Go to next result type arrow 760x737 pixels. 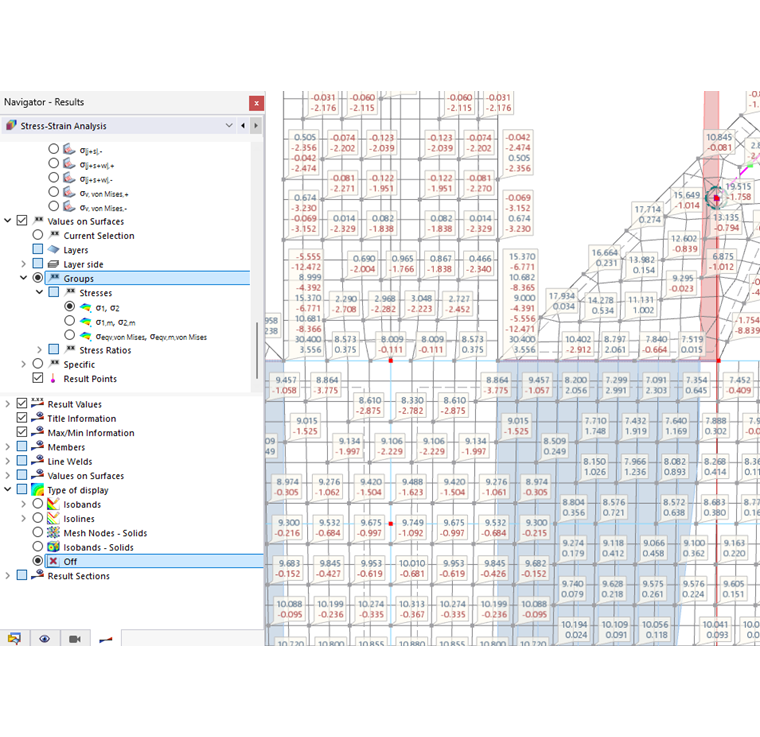tap(256, 125)
